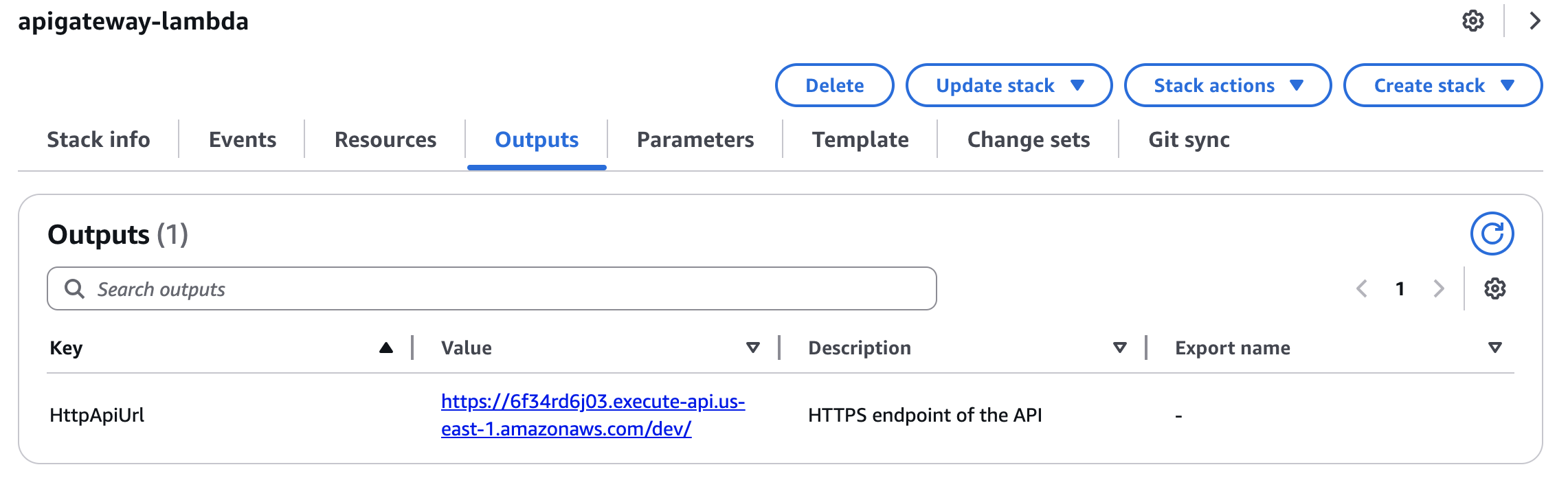Viewport: 1568px width, 489px height.
Task: Focus the Search outputs field
Action: pyautogui.click(x=492, y=288)
